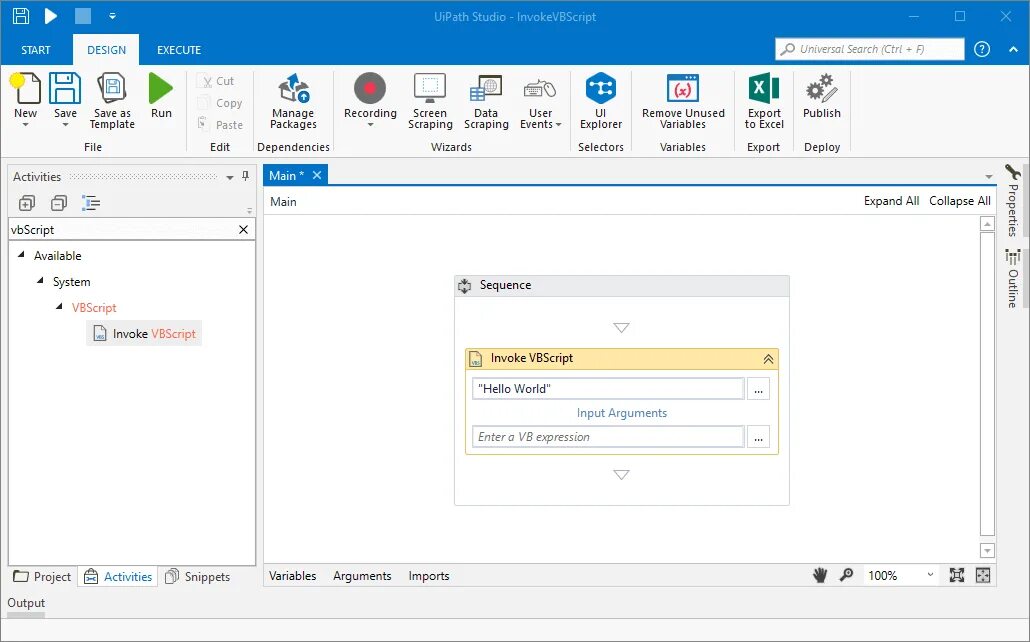The image size is (1030, 642).
Task: Open the EXECUTE ribbon tab
Action: pyautogui.click(x=179, y=50)
